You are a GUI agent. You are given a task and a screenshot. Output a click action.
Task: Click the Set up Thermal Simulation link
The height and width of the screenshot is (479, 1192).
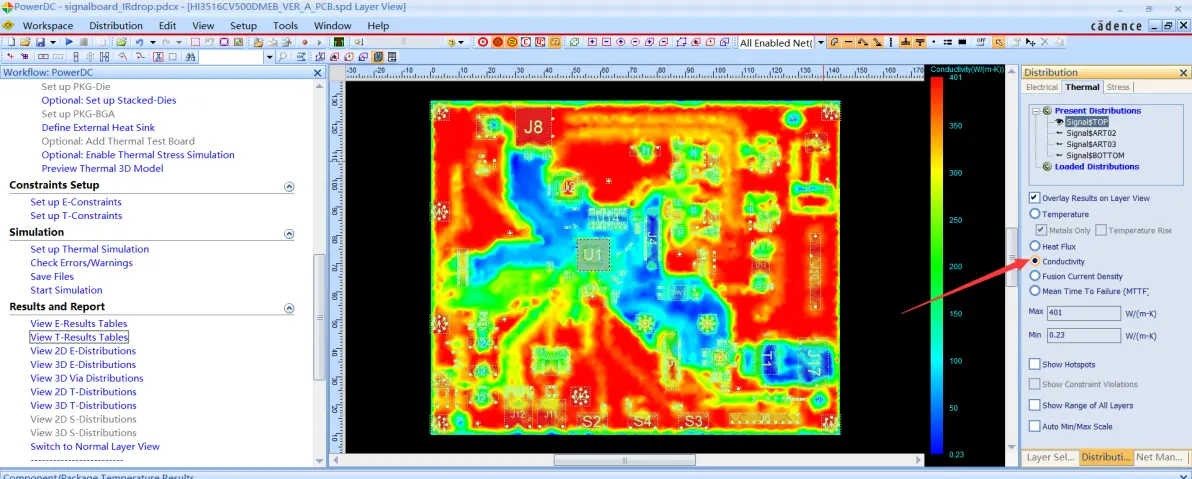(90, 249)
